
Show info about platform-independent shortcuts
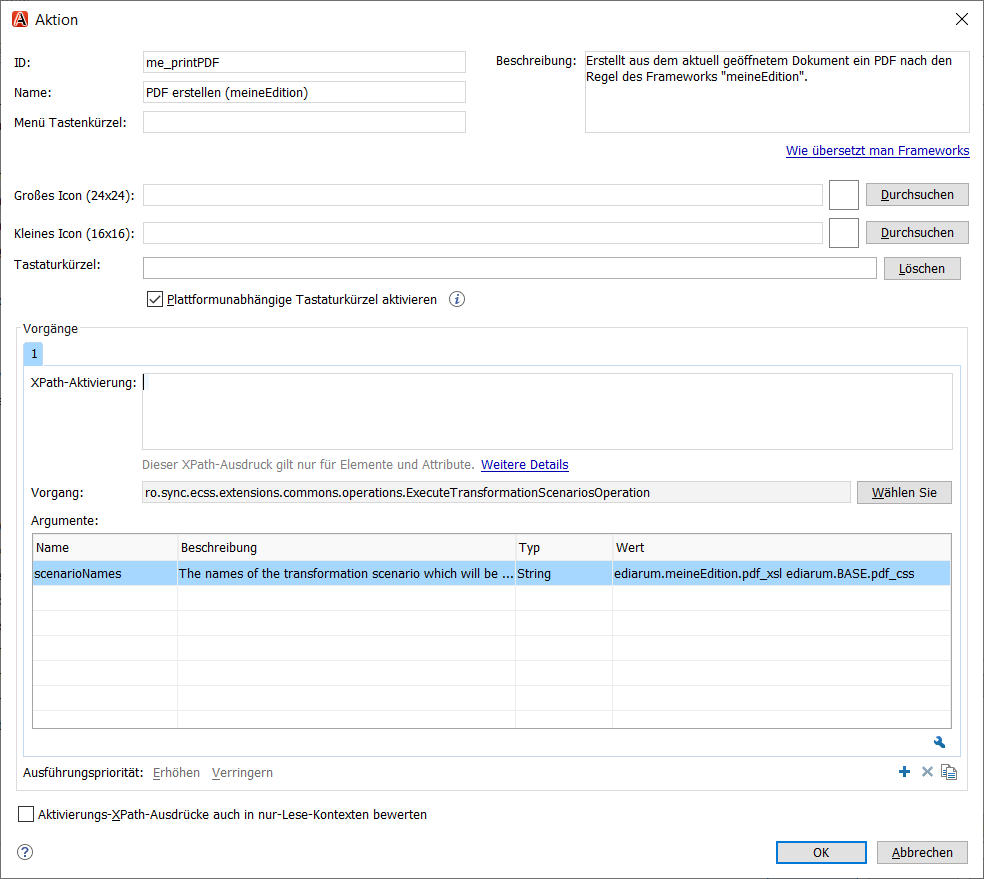pyautogui.click(x=457, y=299)
